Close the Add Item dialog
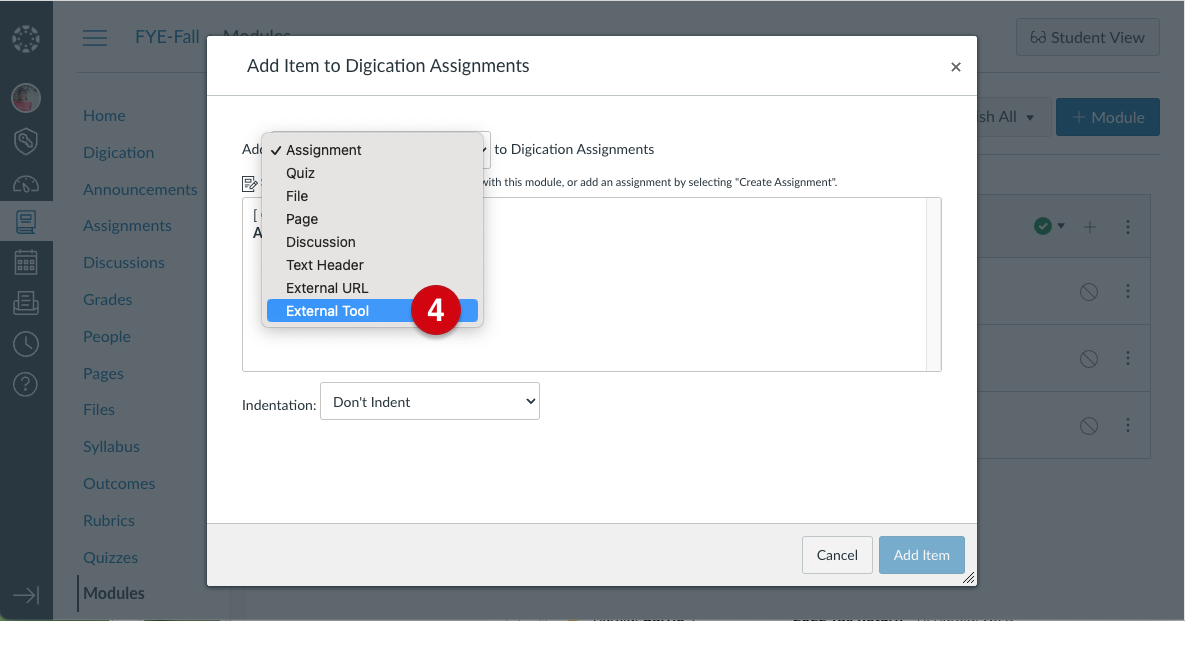 pyautogui.click(x=956, y=67)
